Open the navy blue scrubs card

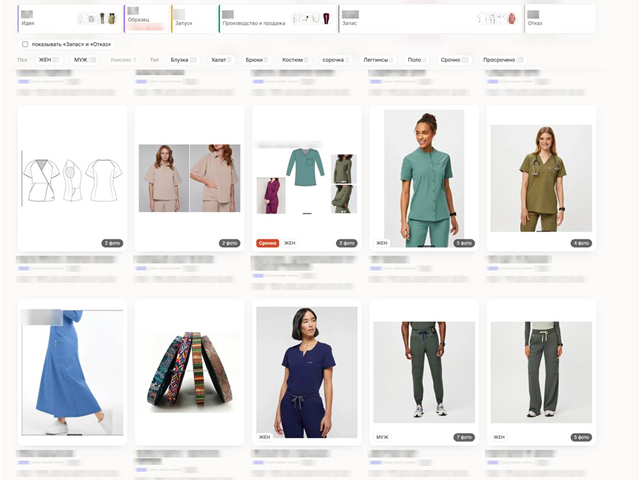[307, 372]
